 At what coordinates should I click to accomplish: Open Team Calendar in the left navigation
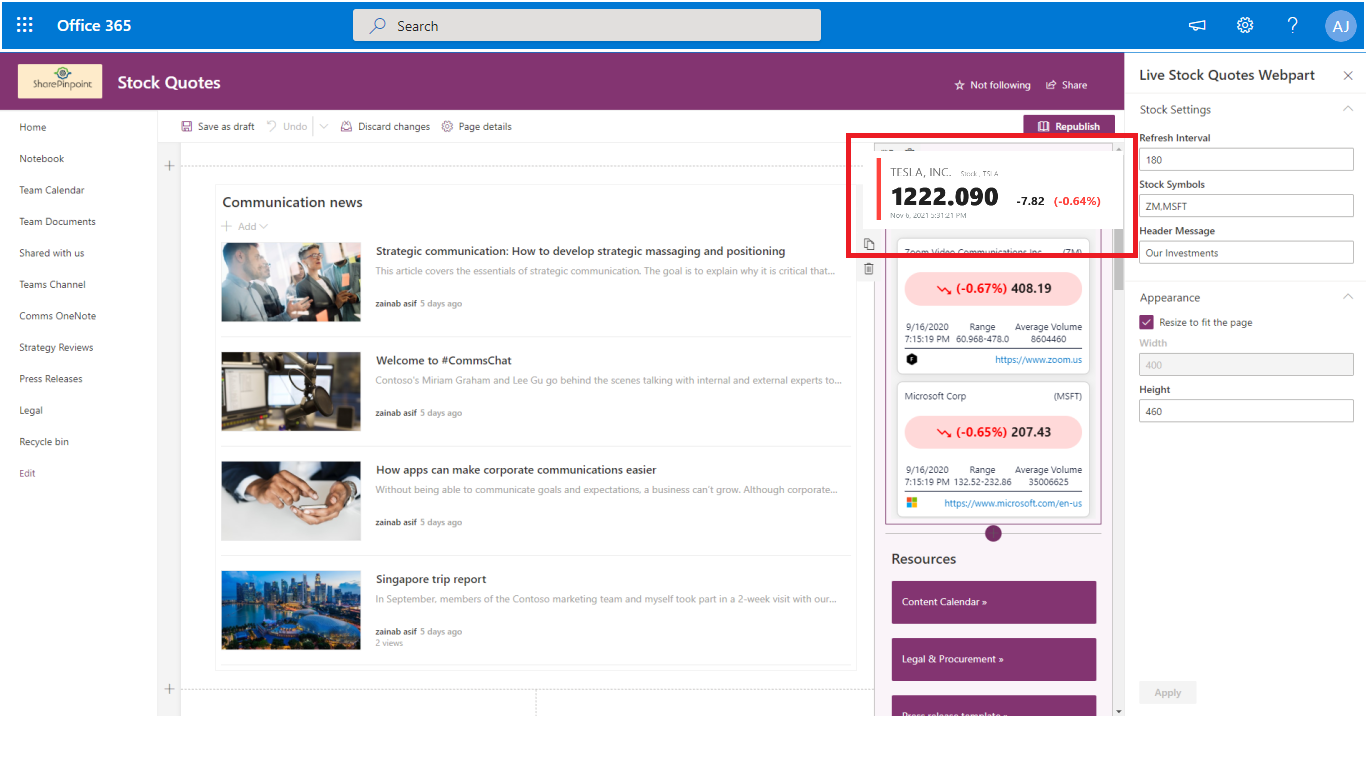coord(52,190)
